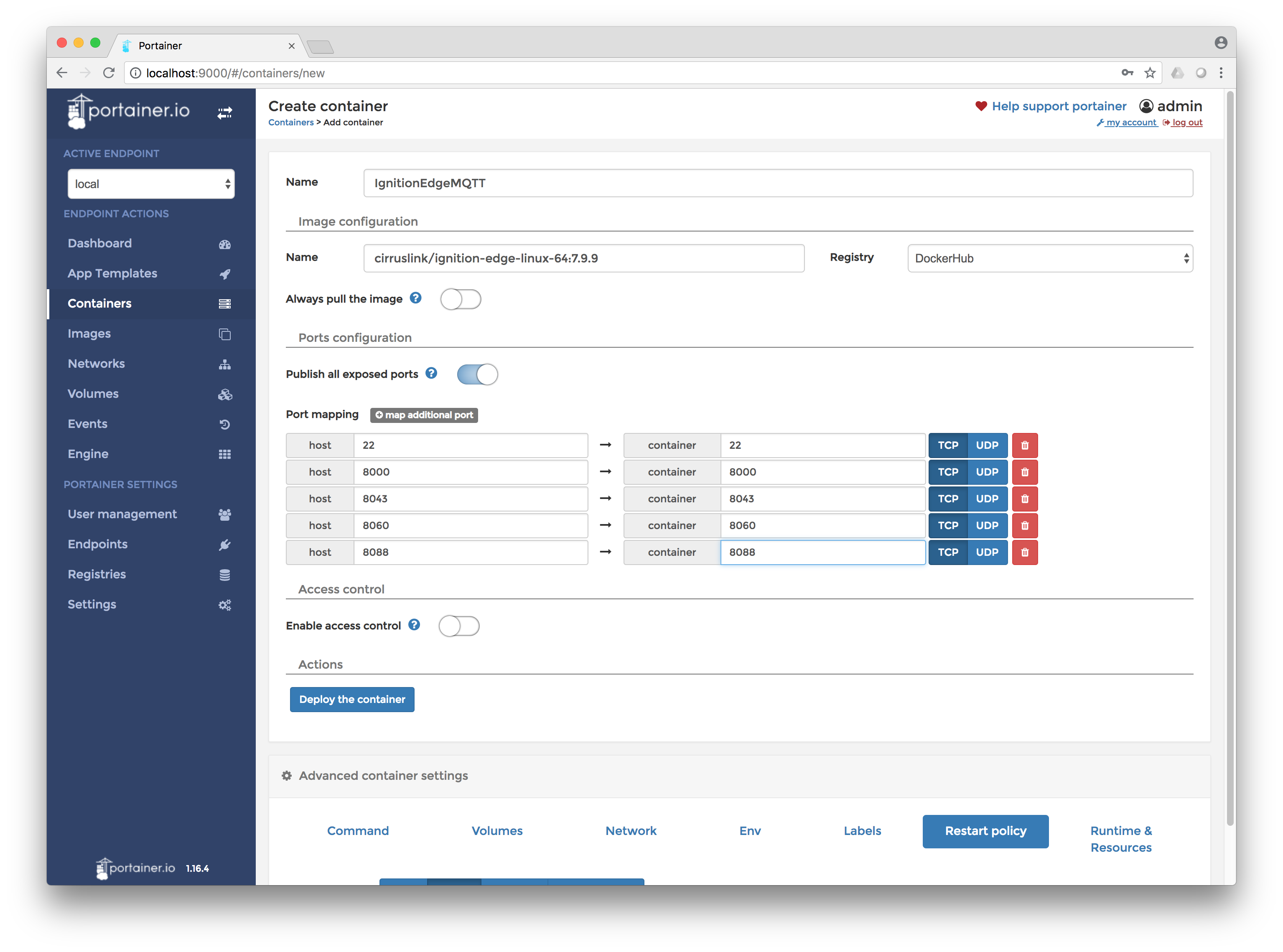Click the User management people icon

pyautogui.click(x=225, y=514)
